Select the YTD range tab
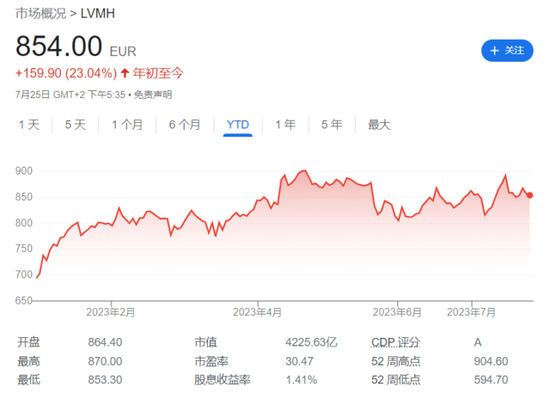 click(x=238, y=125)
